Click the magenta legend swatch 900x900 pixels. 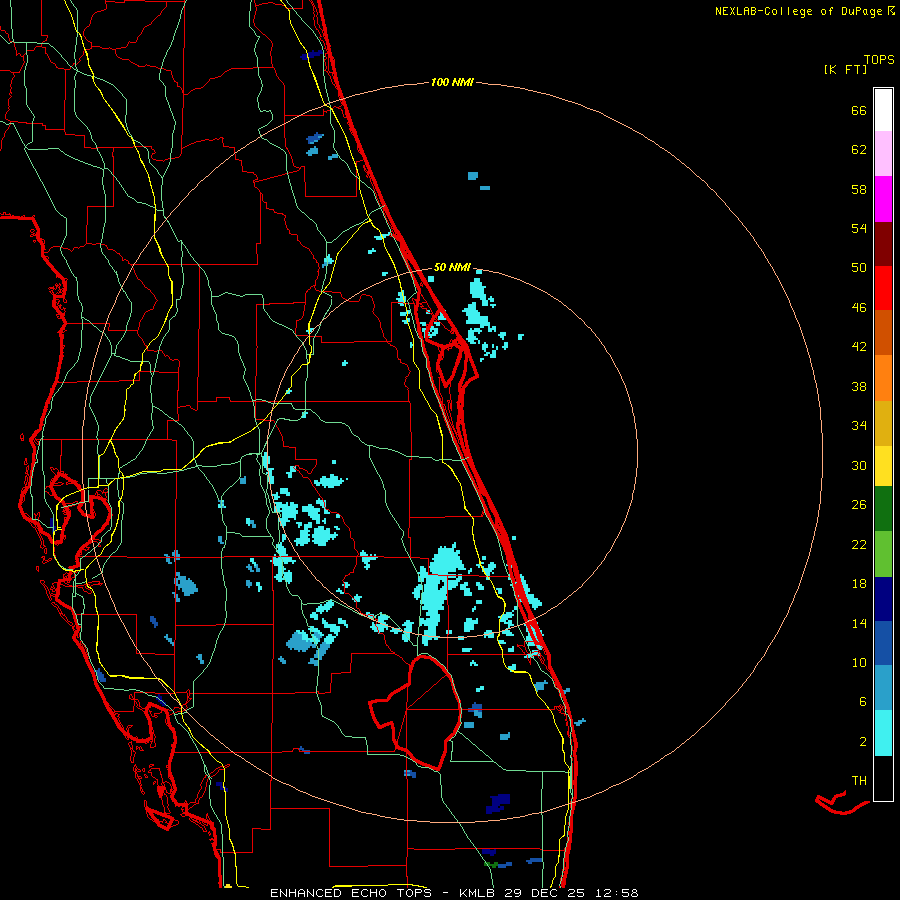pyautogui.click(x=883, y=199)
